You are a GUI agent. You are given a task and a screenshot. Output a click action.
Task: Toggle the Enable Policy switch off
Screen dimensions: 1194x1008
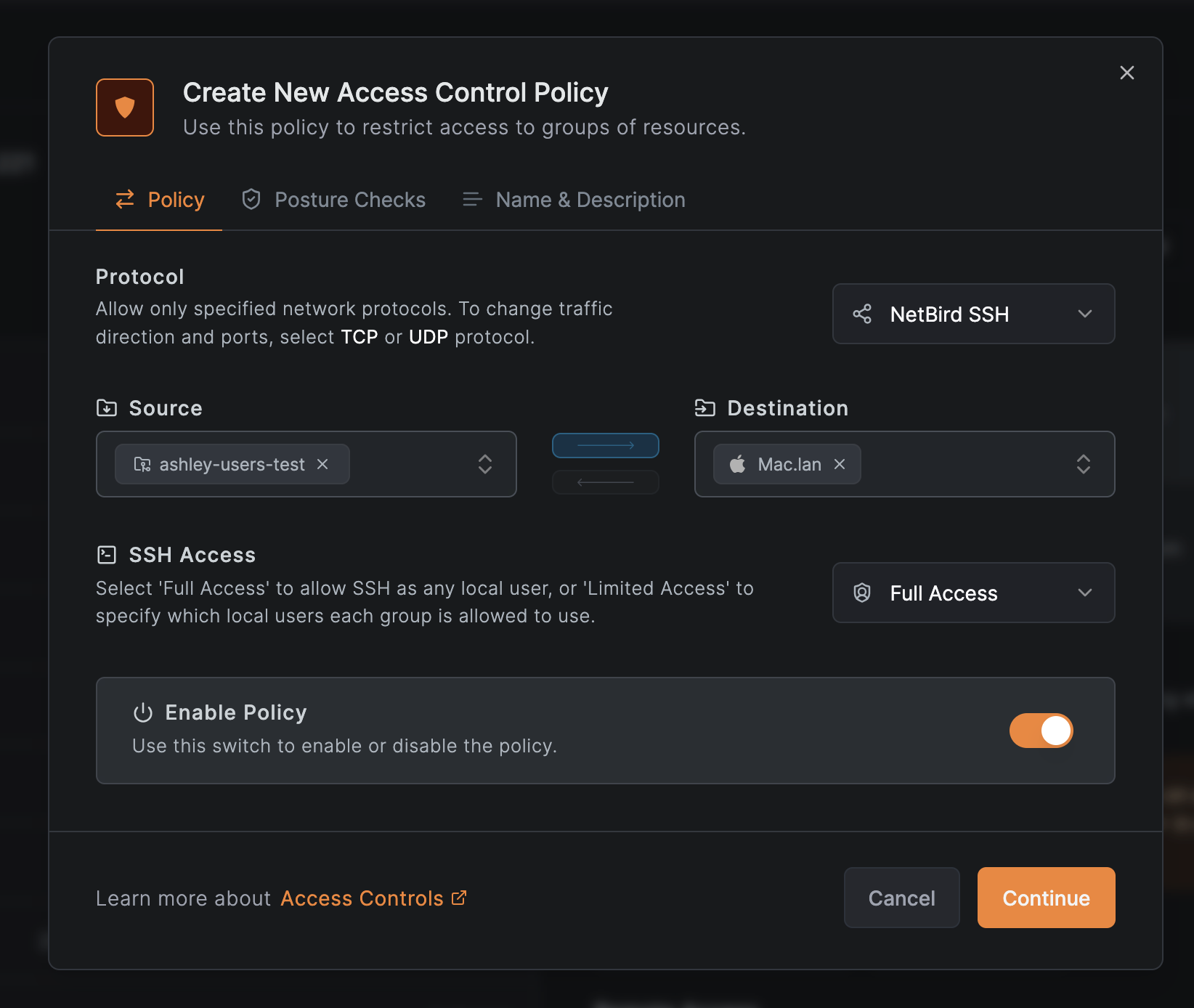1041,731
